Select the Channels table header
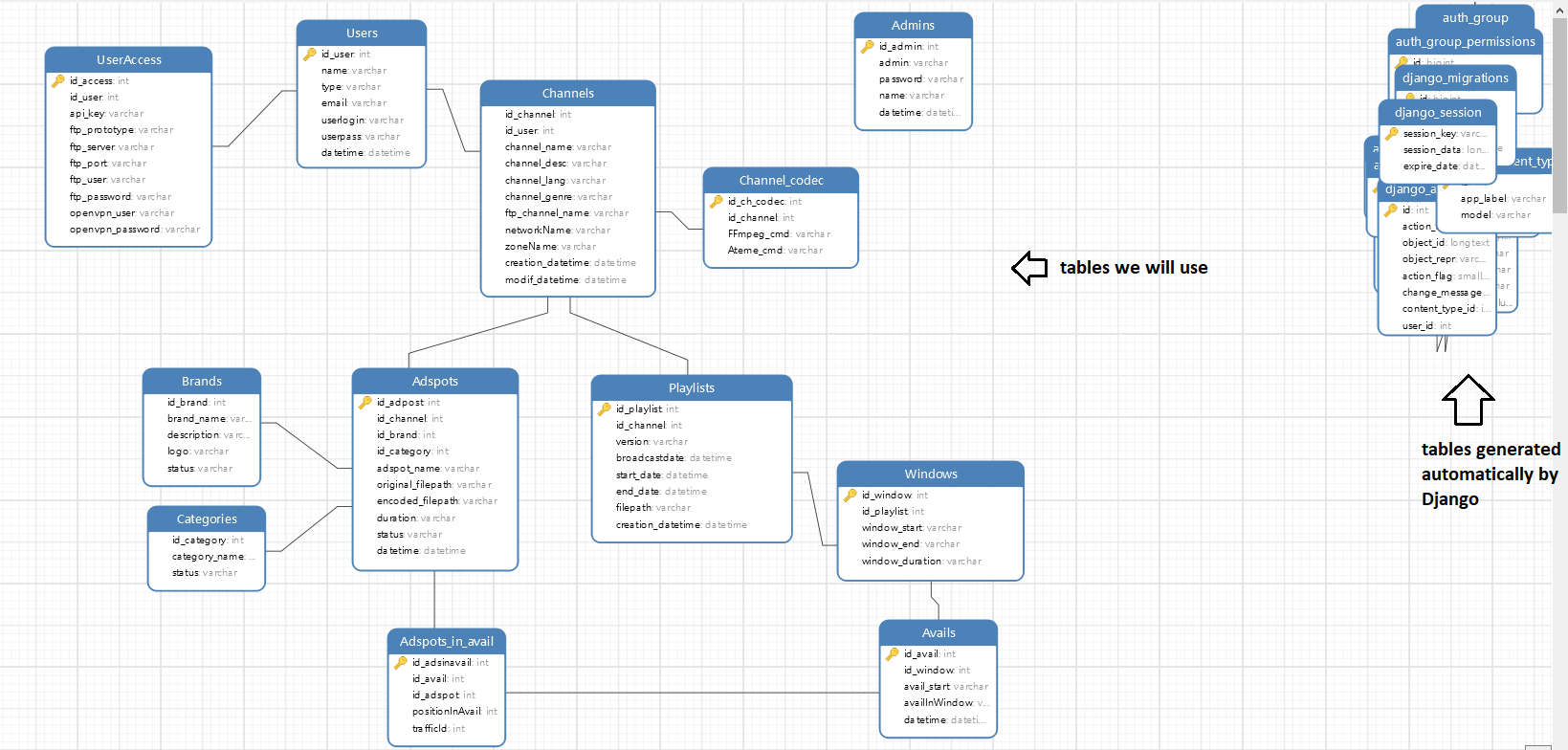The width and height of the screenshot is (1568, 750). [567, 94]
